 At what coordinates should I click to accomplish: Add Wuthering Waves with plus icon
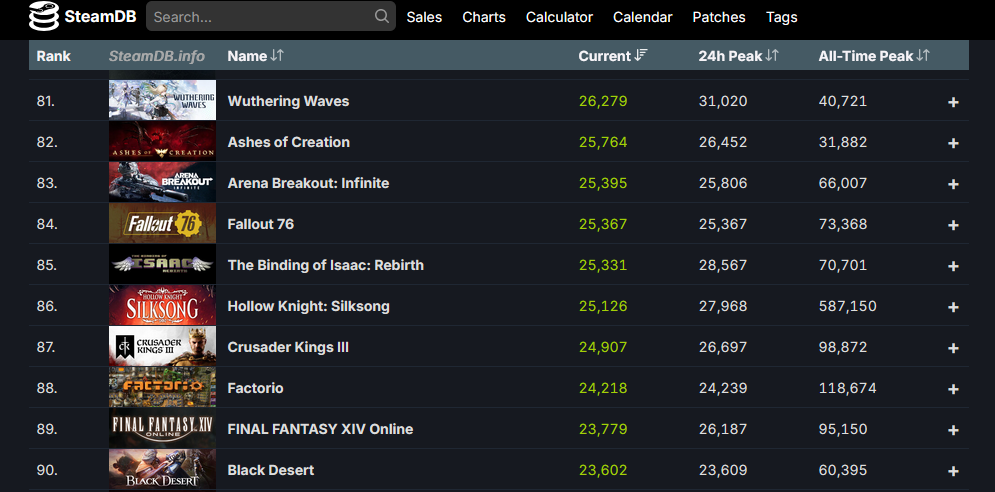pyautogui.click(x=953, y=102)
